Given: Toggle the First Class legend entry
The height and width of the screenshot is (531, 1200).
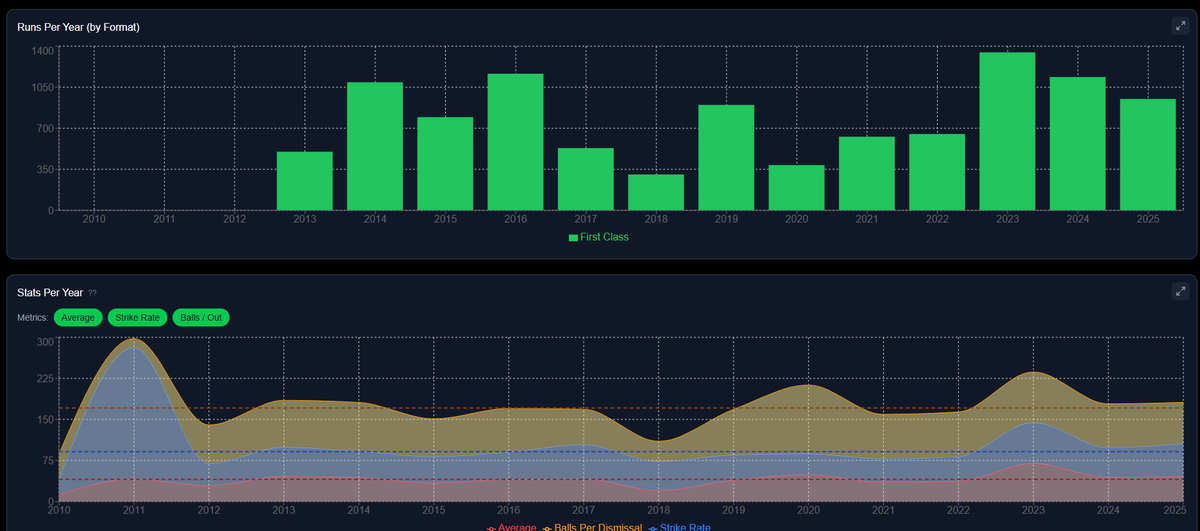Looking at the screenshot, I should [x=599, y=237].
